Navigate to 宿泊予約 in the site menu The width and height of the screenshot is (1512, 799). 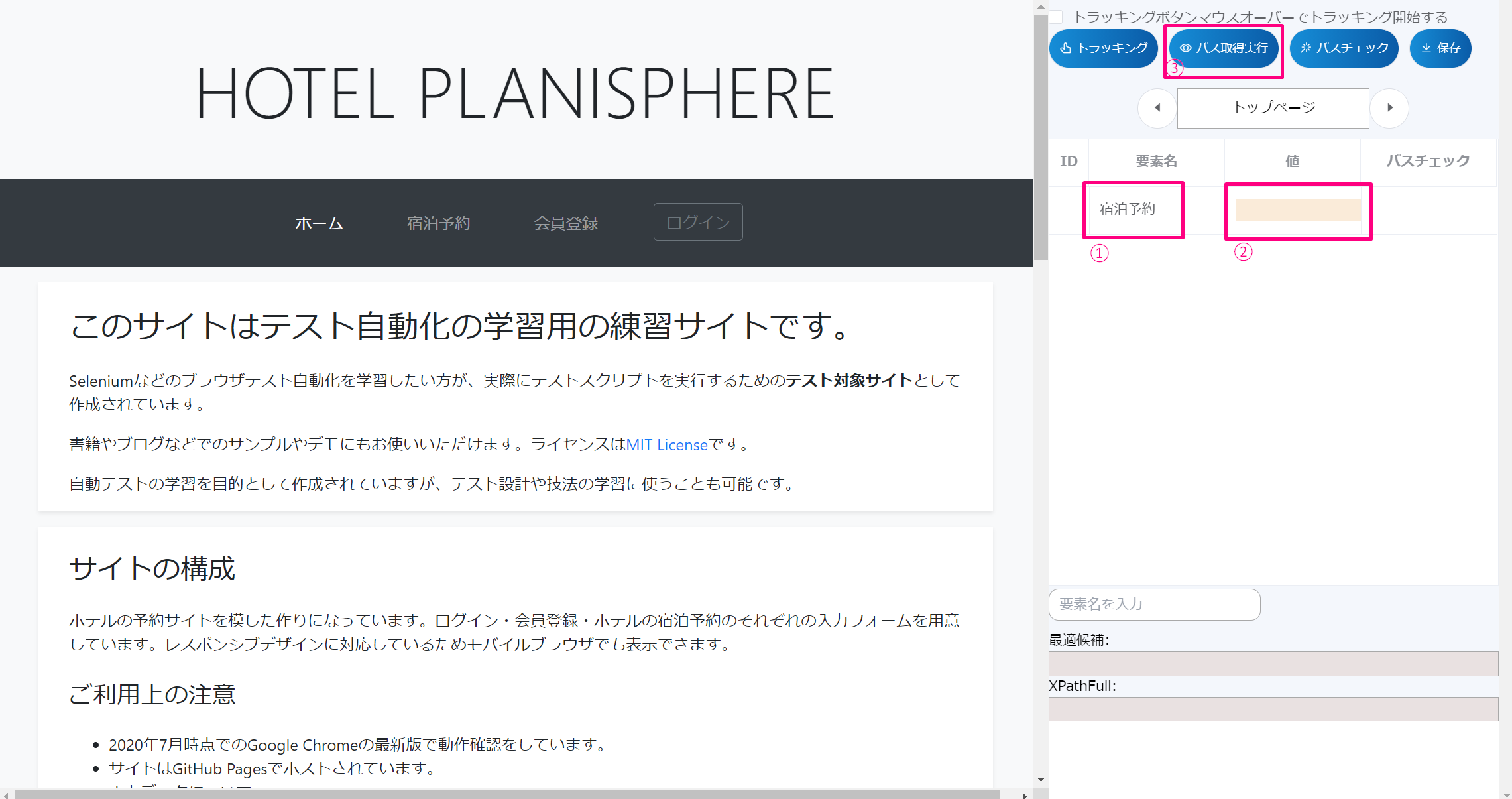tap(438, 223)
